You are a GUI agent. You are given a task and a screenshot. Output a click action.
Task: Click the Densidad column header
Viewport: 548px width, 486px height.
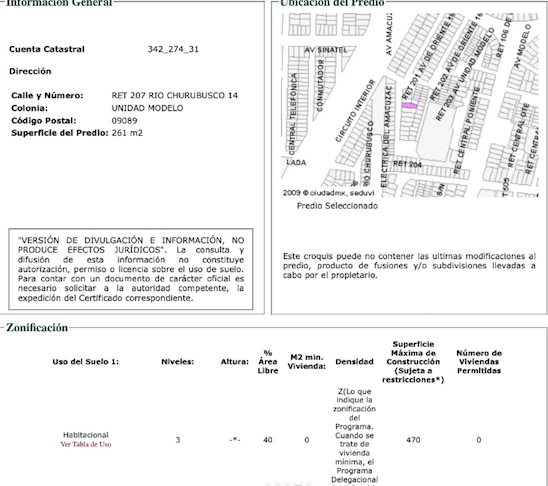[x=354, y=362]
